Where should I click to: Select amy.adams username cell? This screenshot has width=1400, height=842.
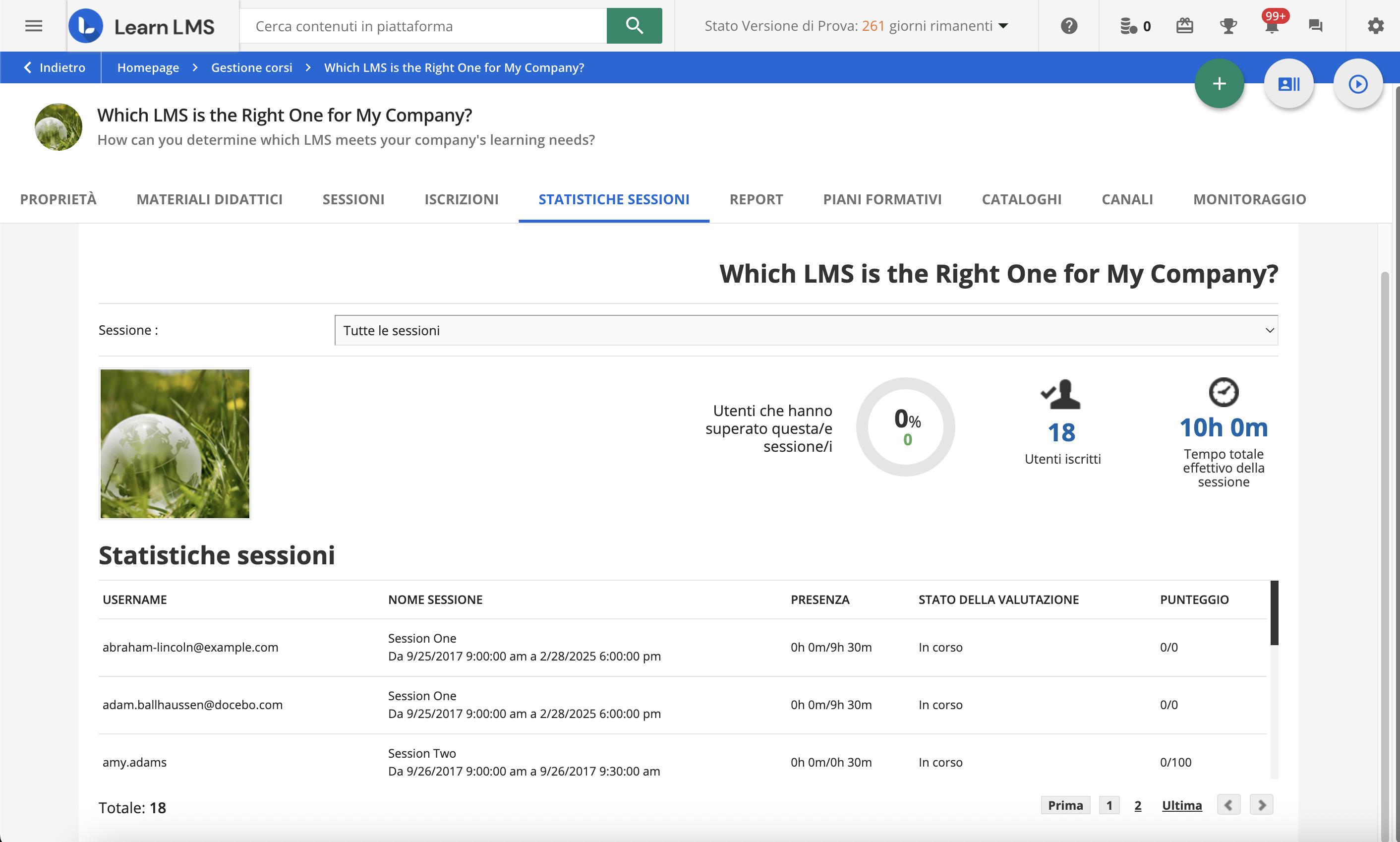tap(134, 762)
